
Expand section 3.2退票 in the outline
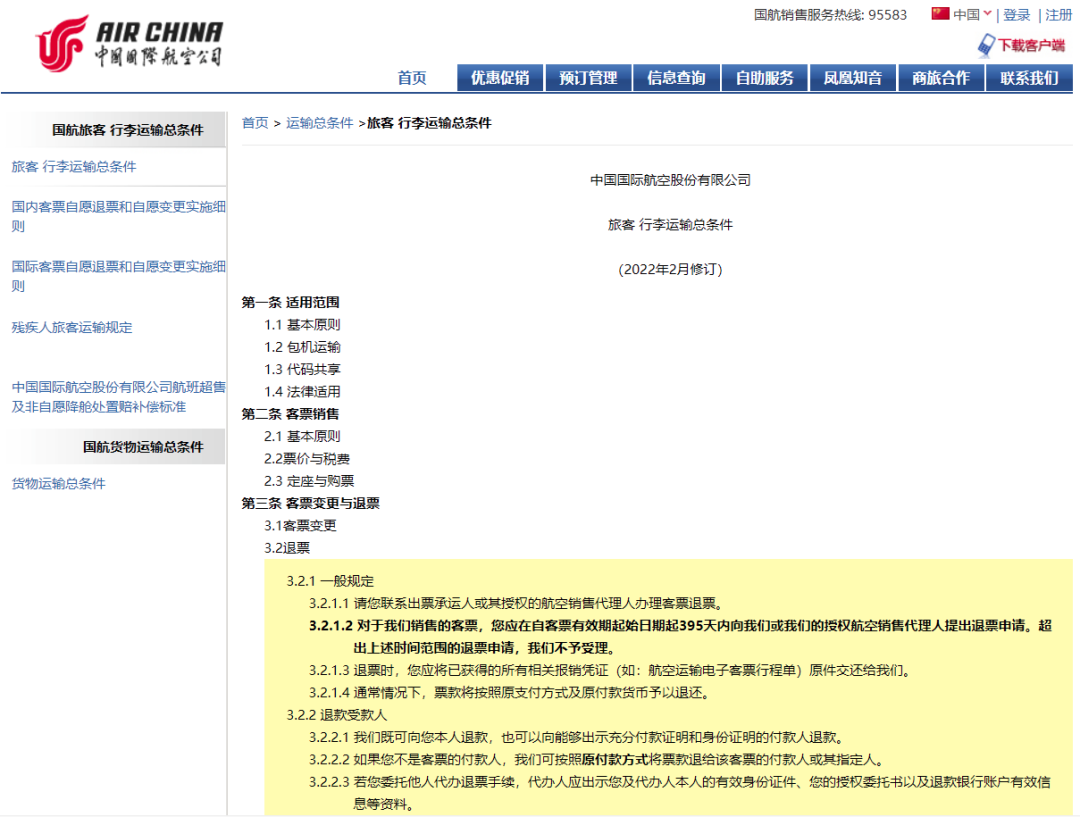287,548
